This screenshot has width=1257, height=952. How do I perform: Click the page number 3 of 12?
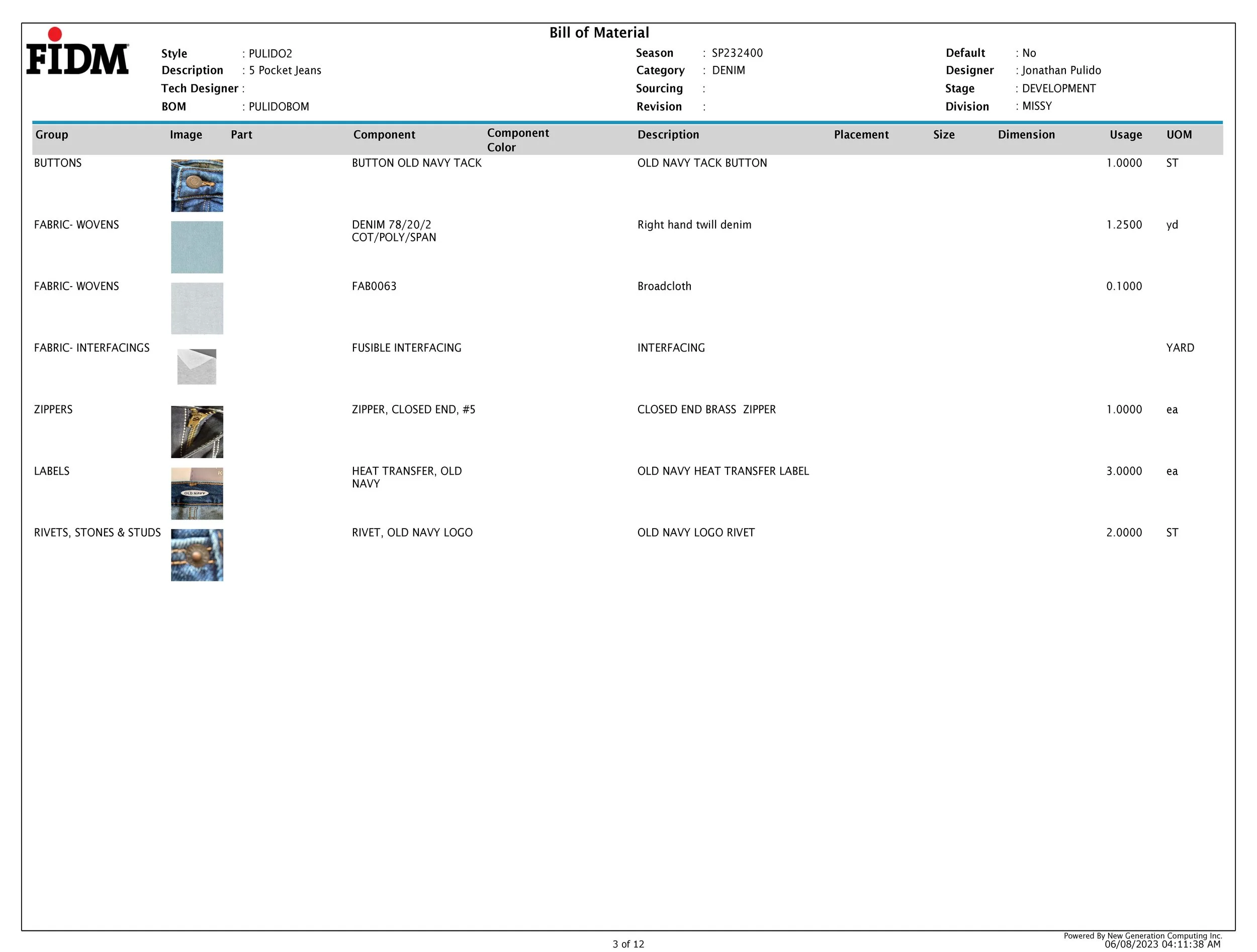point(628,944)
